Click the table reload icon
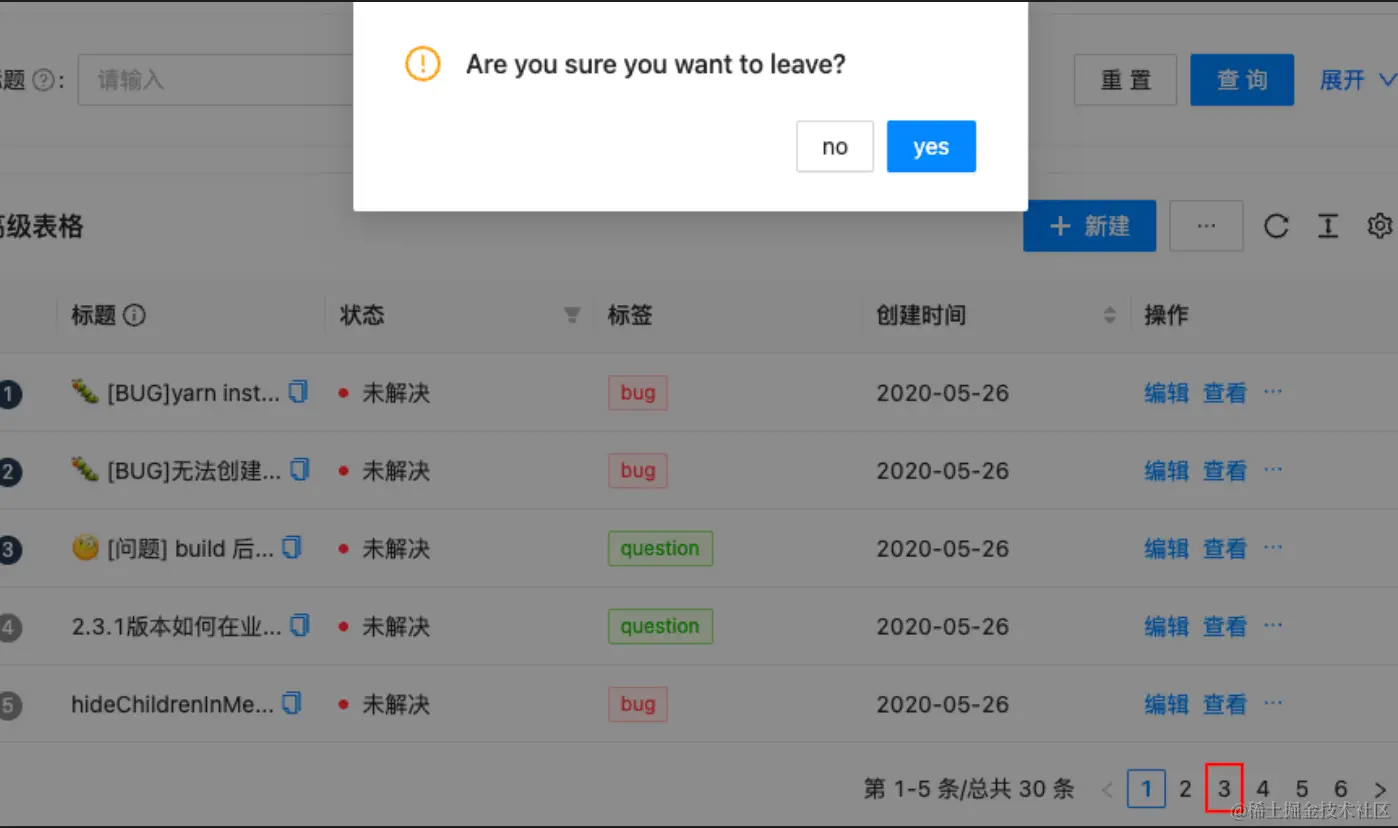 (x=1276, y=227)
